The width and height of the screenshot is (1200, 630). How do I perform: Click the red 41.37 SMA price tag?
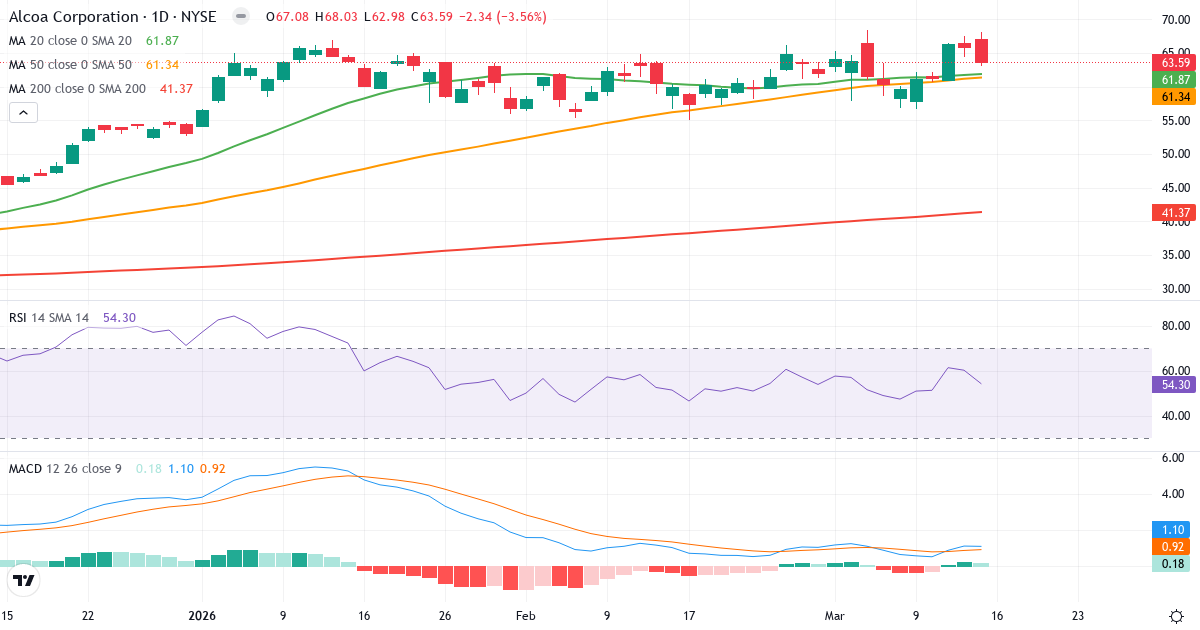pyautogui.click(x=1173, y=211)
